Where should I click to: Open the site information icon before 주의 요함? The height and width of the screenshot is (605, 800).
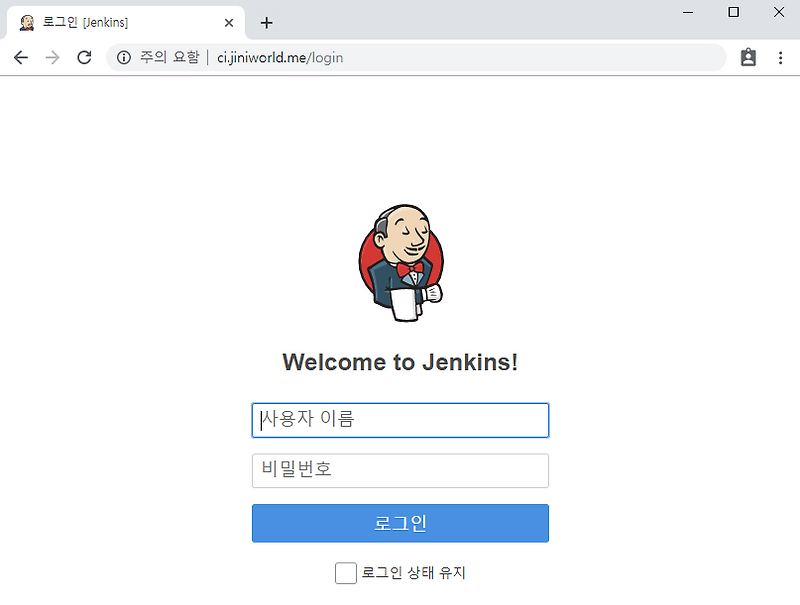pyautogui.click(x=124, y=57)
